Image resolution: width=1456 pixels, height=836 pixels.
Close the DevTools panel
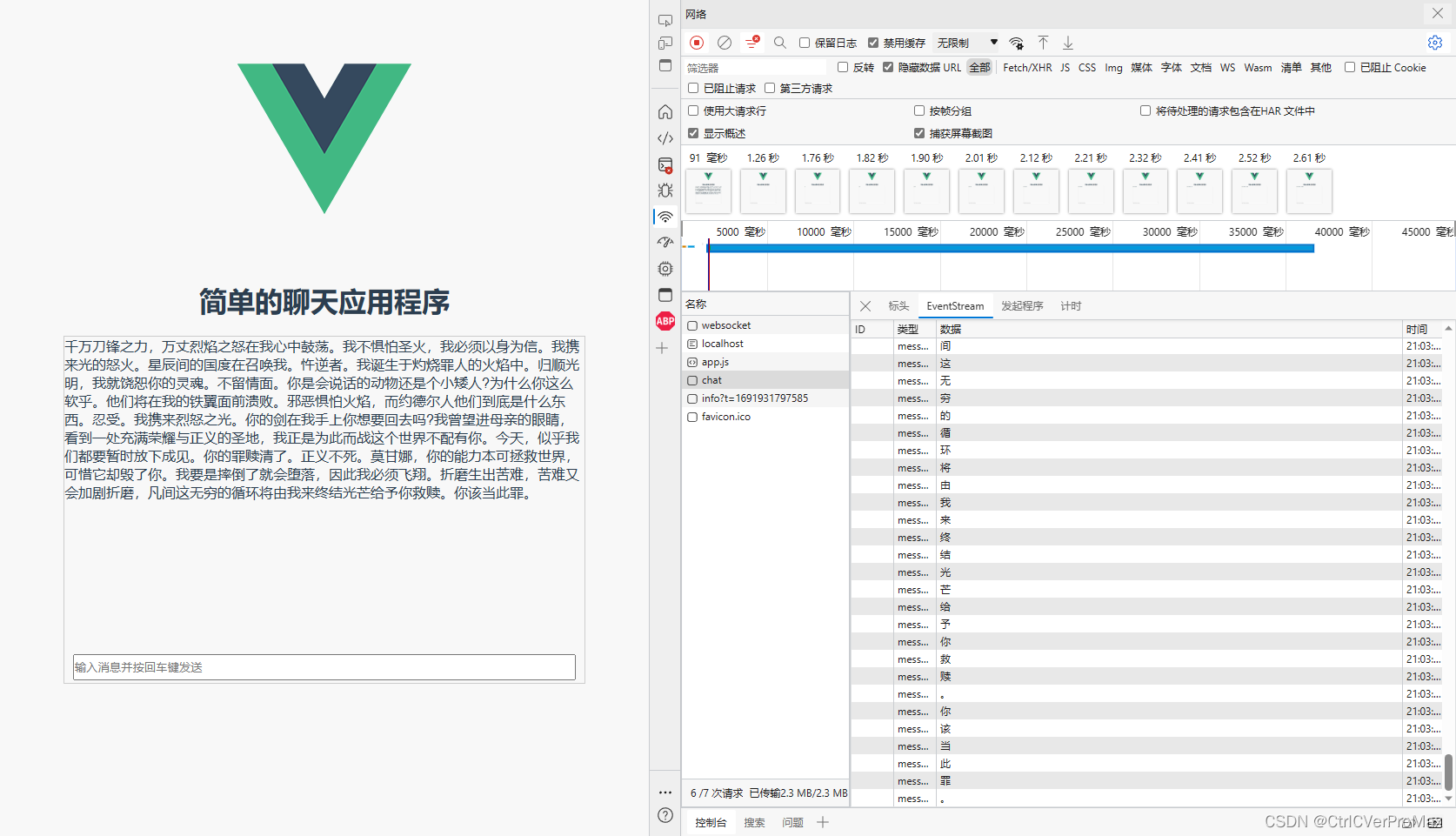pyautogui.click(x=1438, y=13)
